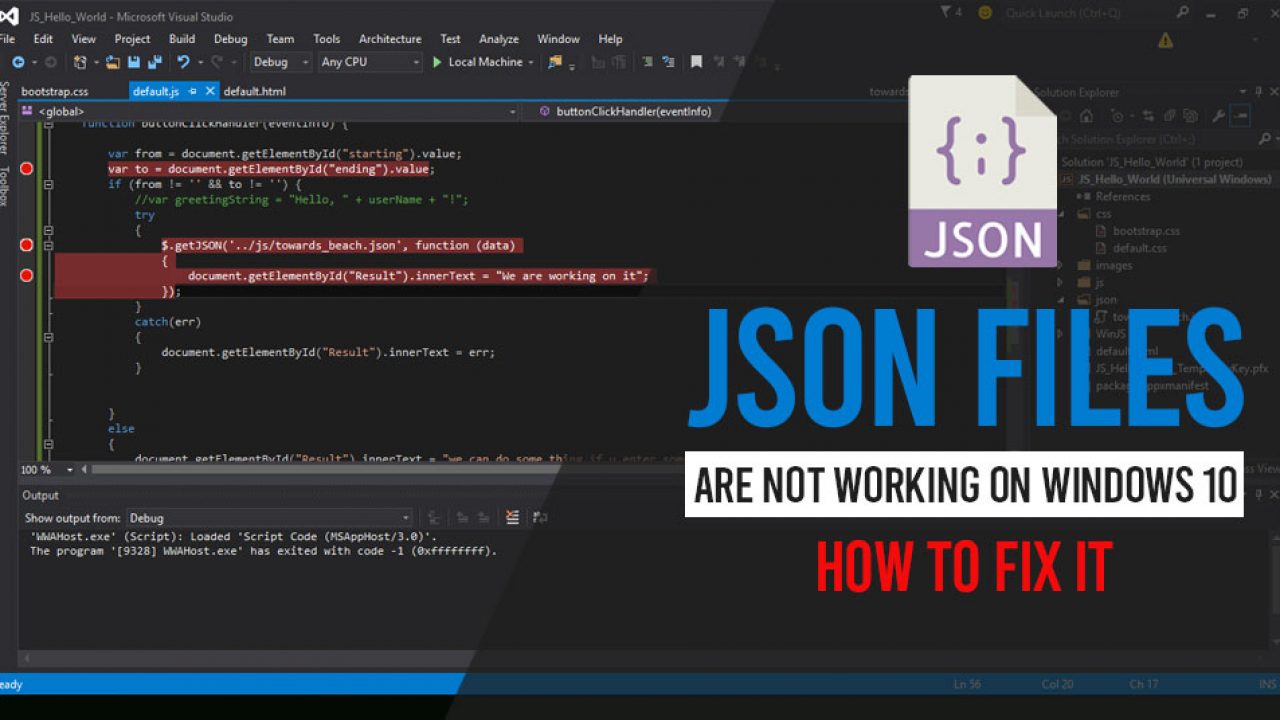
Task: Click the feedback smiley icon
Action: (985, 13)
